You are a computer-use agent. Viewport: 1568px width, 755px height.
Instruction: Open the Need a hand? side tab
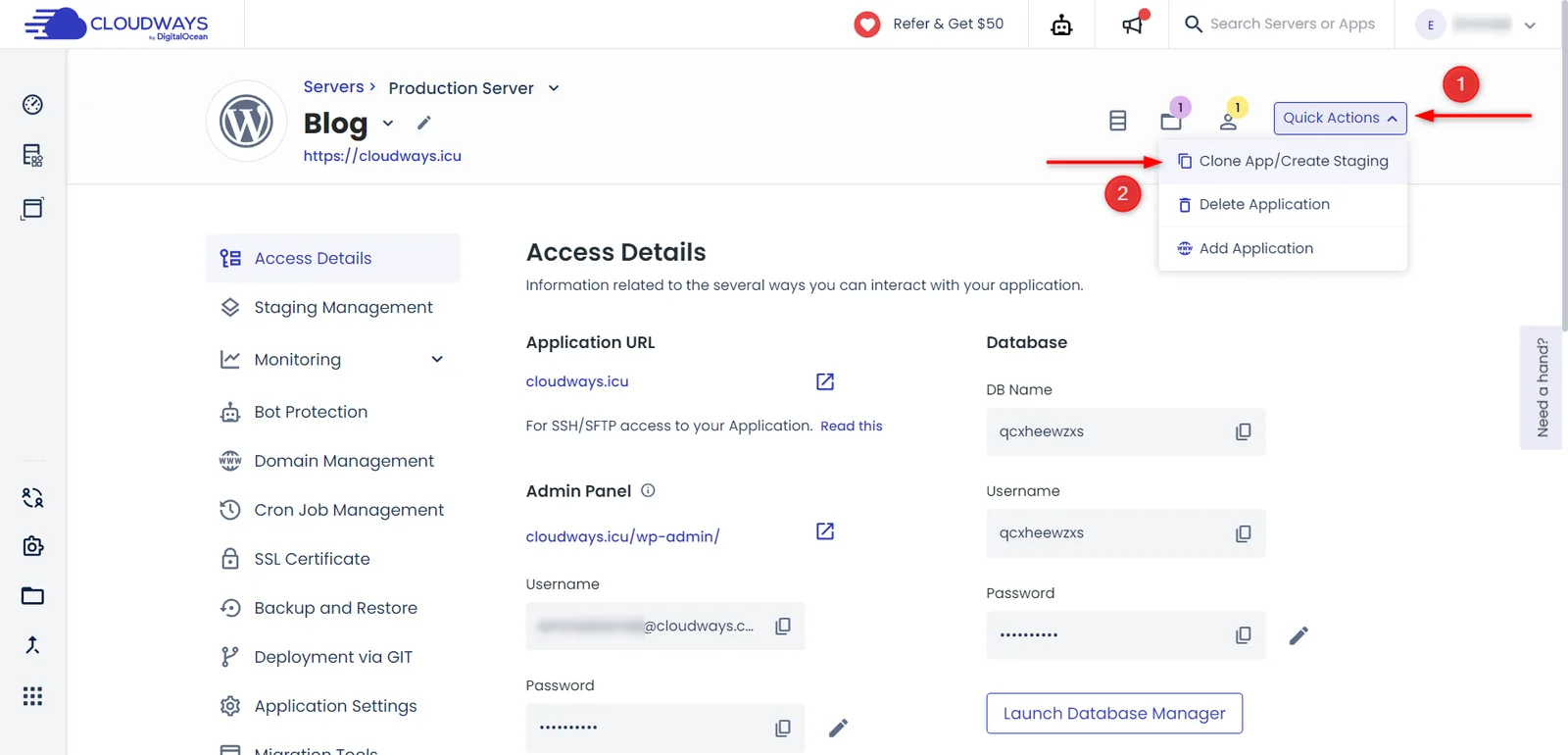click(x=1543, y=387)
